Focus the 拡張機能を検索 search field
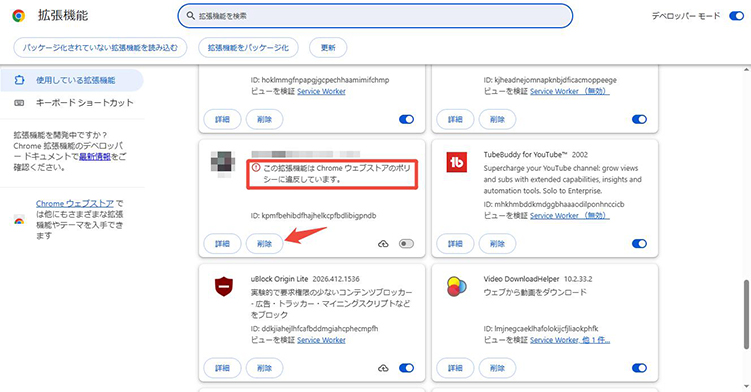 [375, 16]
